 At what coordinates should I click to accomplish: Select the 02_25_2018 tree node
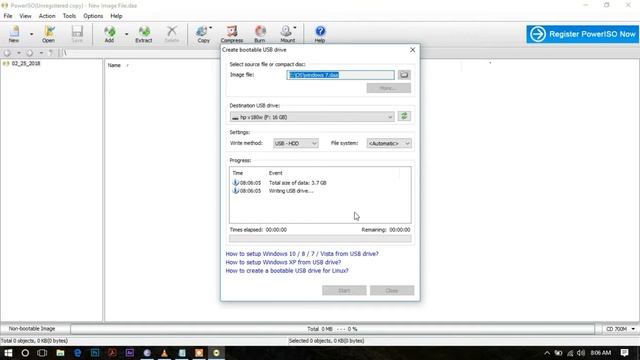(x=26, y=64)
